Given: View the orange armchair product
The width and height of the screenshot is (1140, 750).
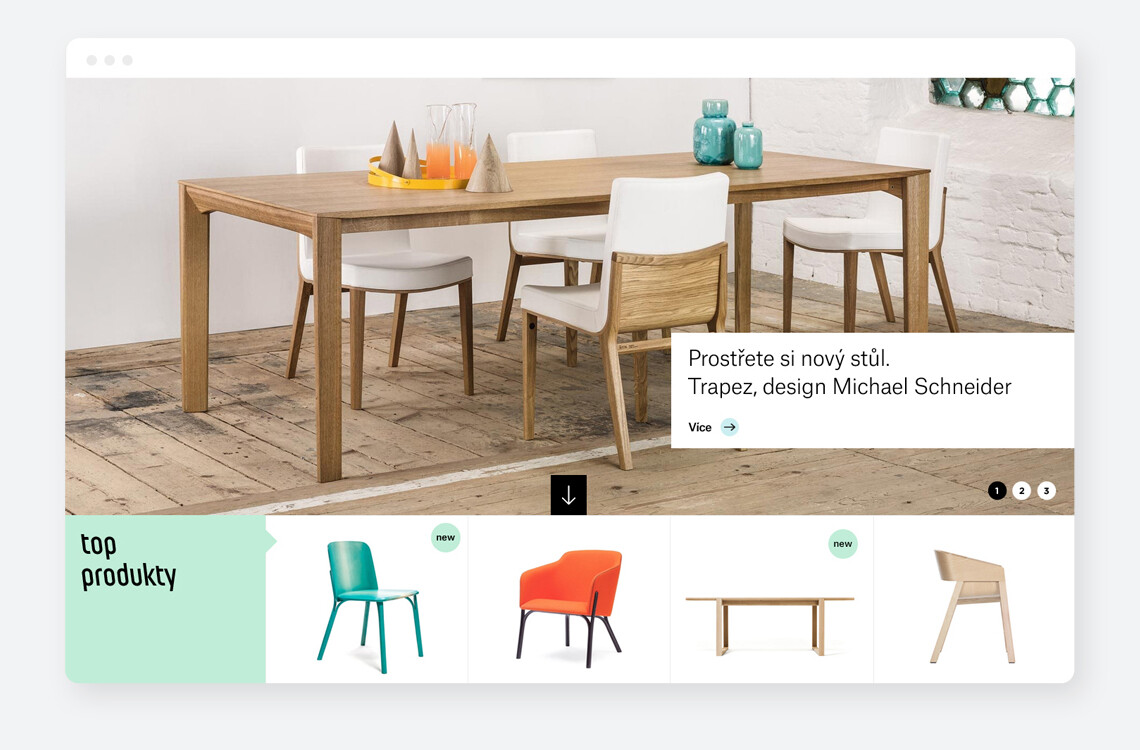Looking at the screenshot, I should 569,600.
